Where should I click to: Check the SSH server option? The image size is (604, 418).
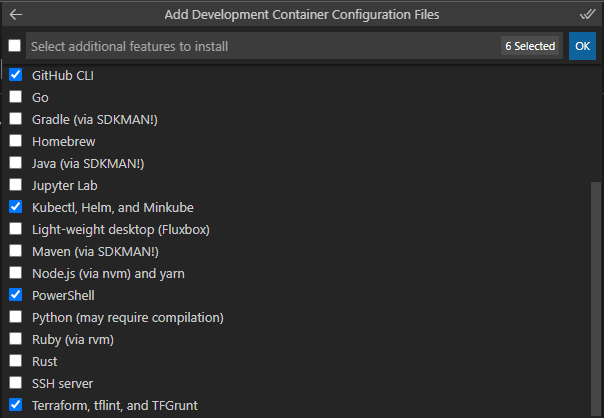tap(15, 383)
